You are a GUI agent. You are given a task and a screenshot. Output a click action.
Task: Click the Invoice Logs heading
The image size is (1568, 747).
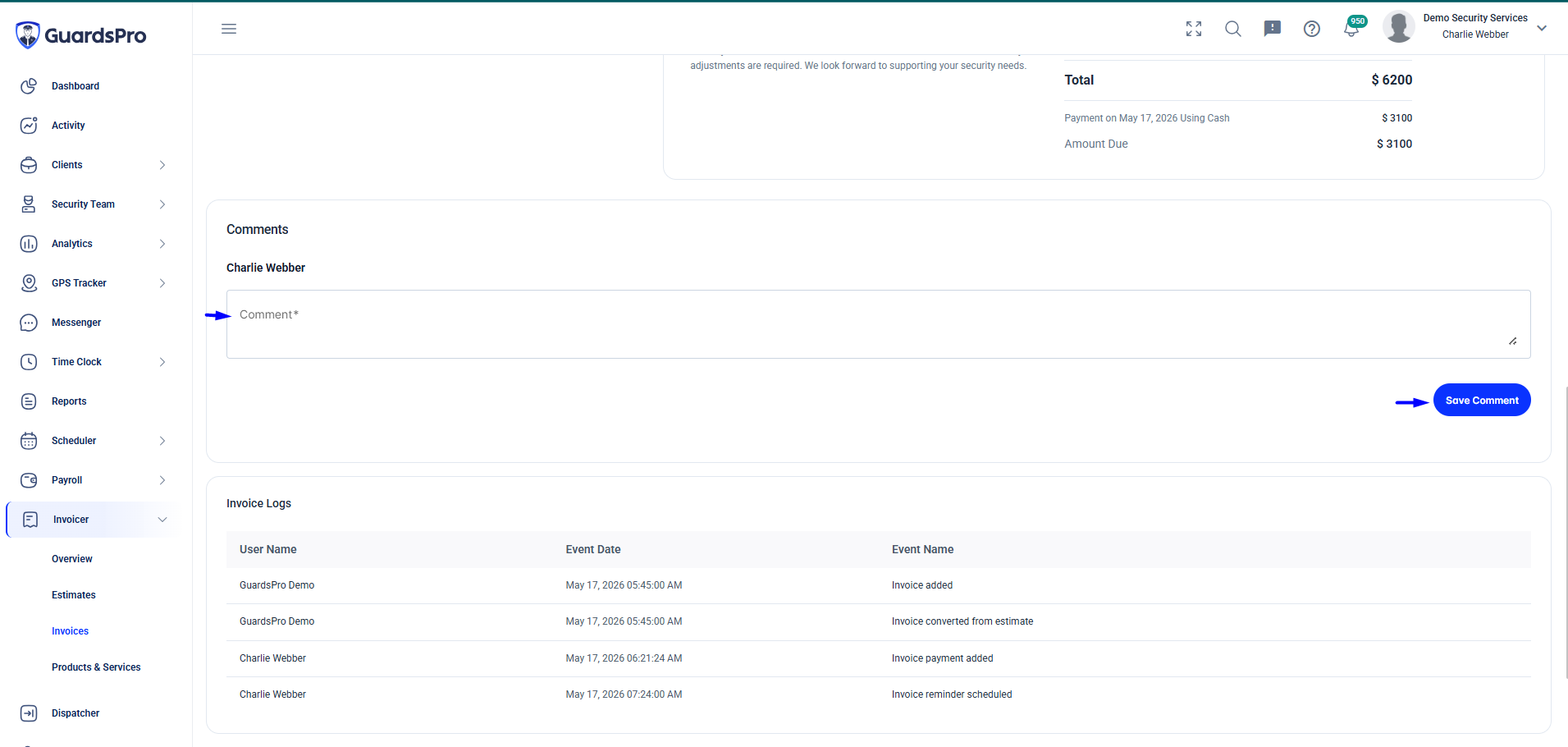point(258,503)
